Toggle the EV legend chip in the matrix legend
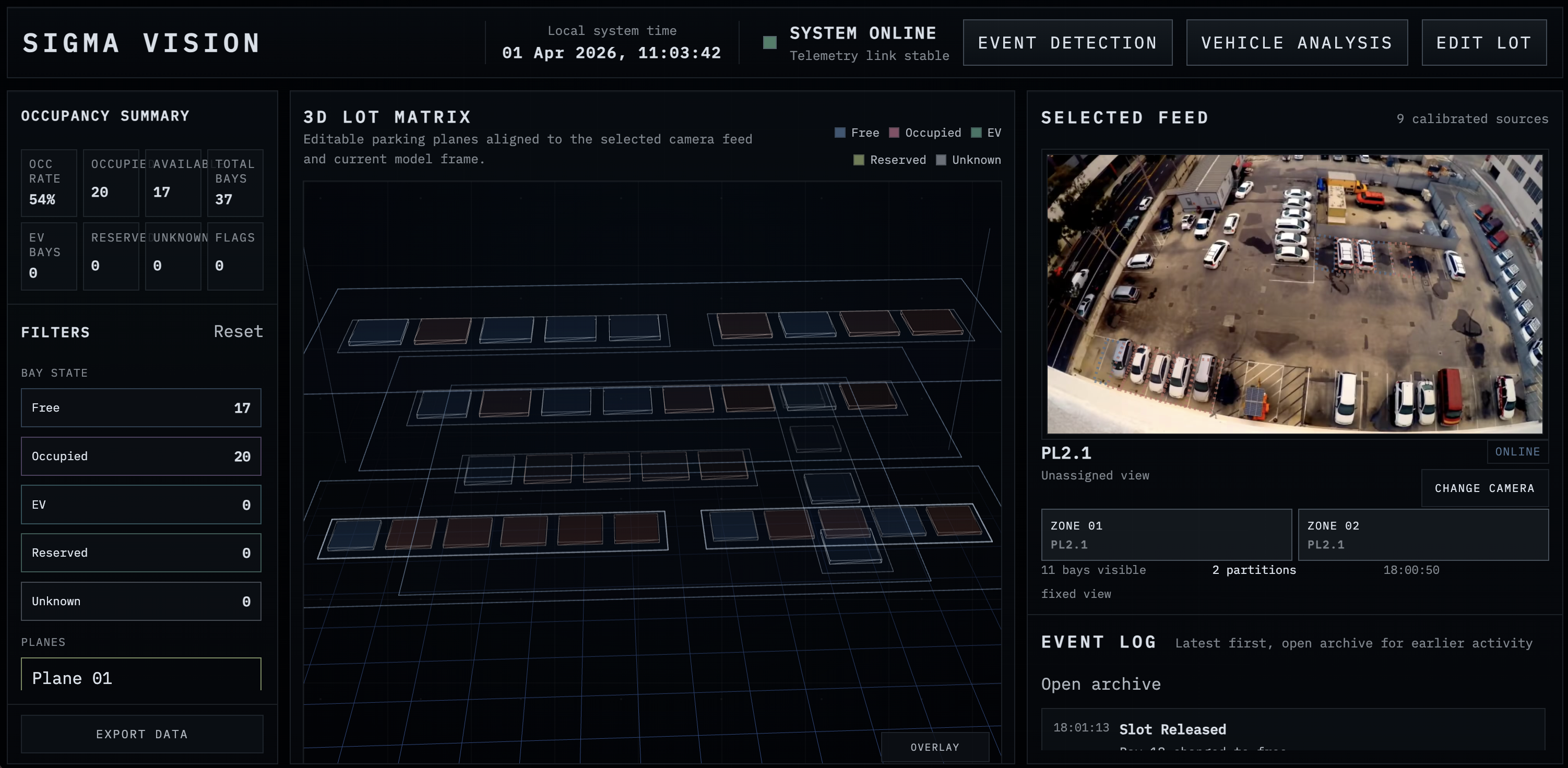1568x768 pixels. point(985,133)
